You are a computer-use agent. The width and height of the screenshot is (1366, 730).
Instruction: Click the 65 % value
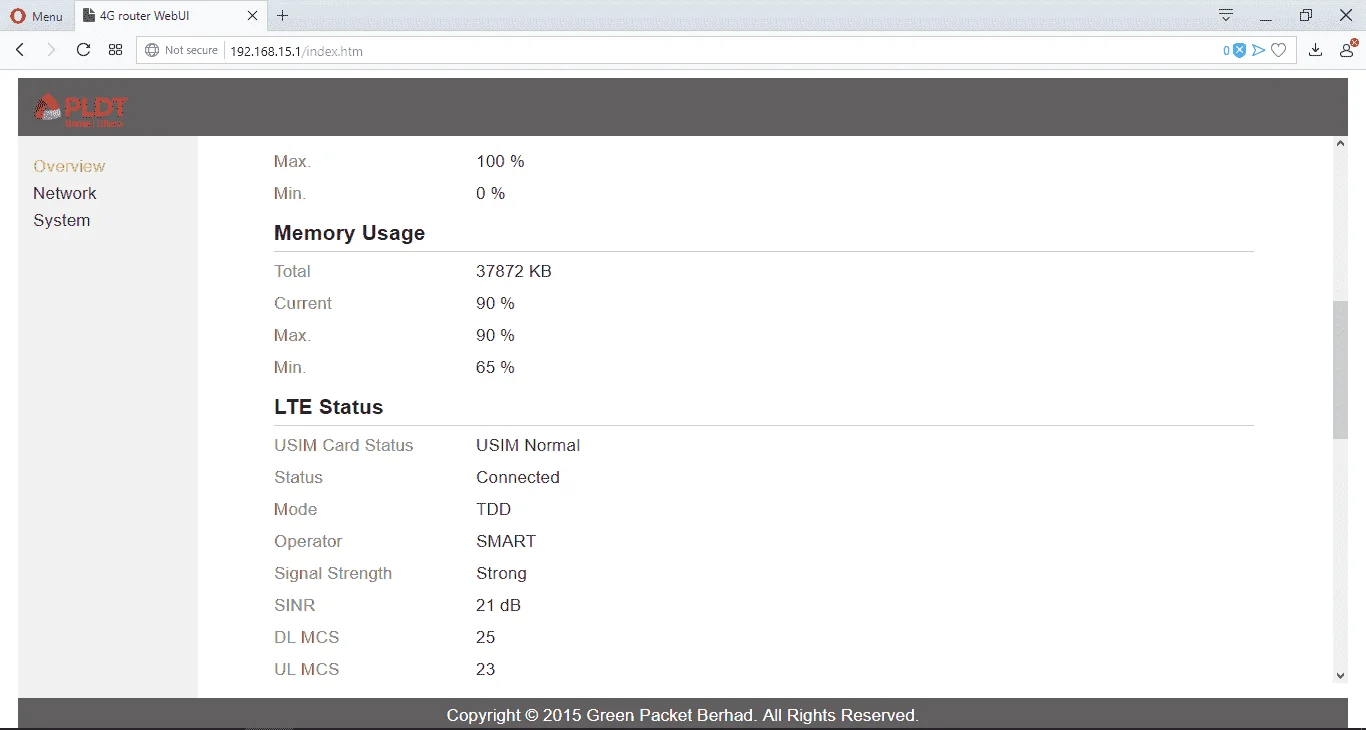(495, 367)
